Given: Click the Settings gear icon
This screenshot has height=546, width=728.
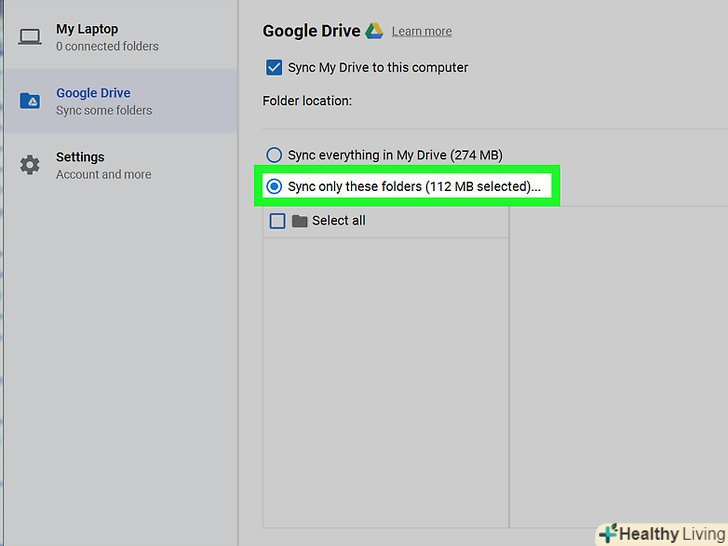Looking at the screenshot, I should click(30, 165).
